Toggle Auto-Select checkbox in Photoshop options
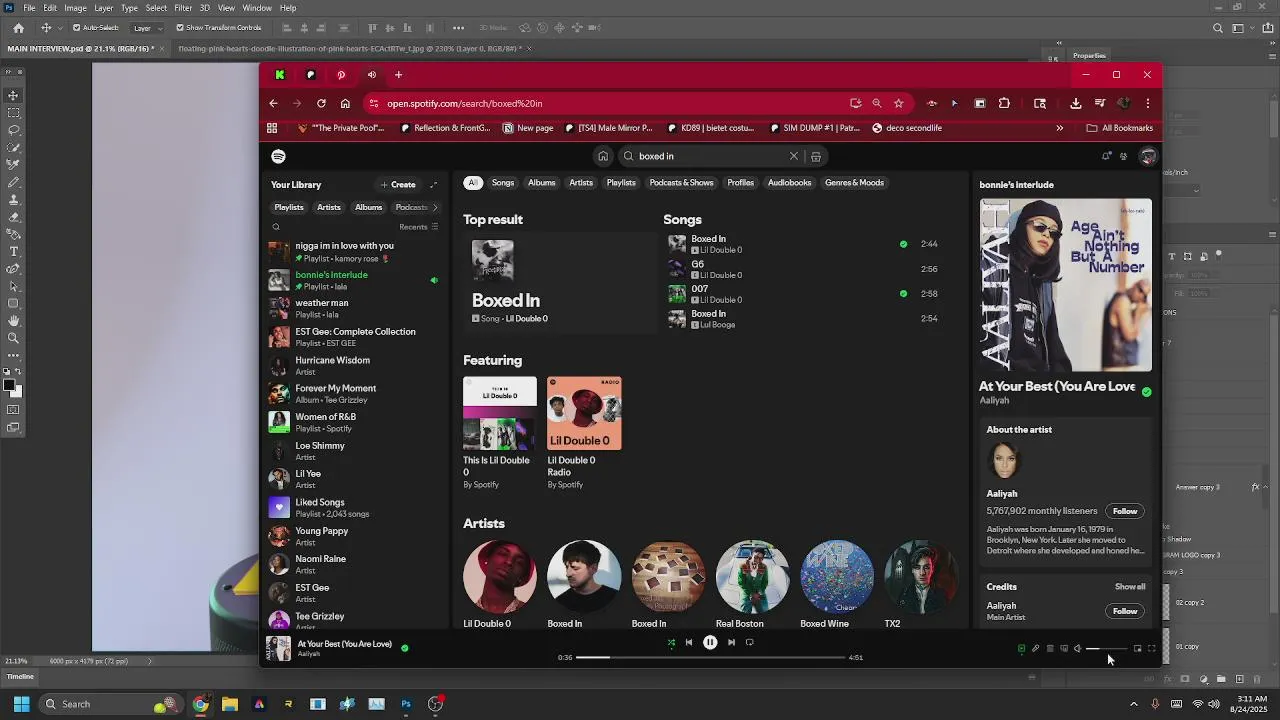 77,28
